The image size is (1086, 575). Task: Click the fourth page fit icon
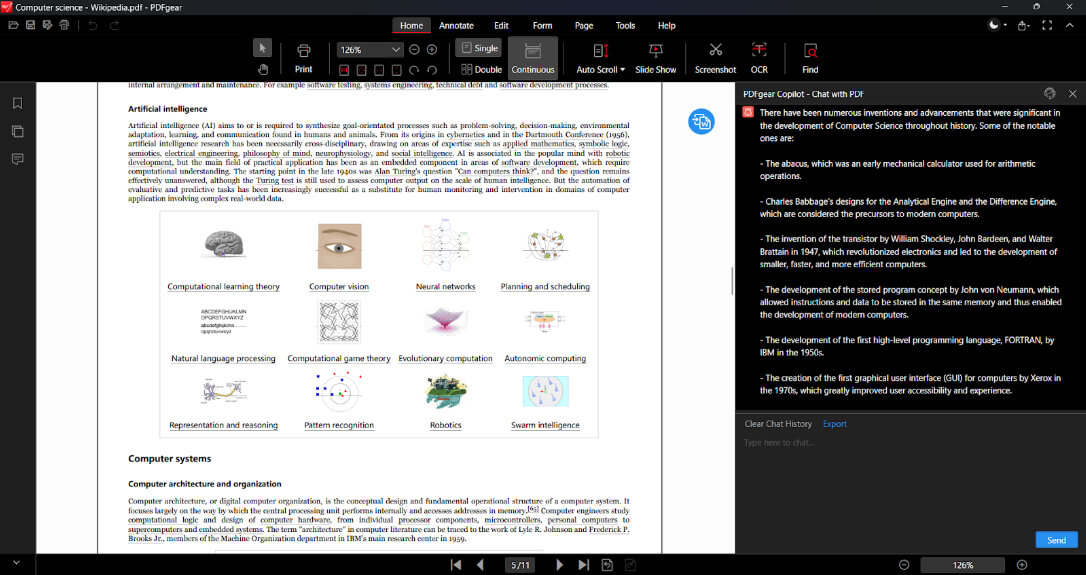click(396, 70)
